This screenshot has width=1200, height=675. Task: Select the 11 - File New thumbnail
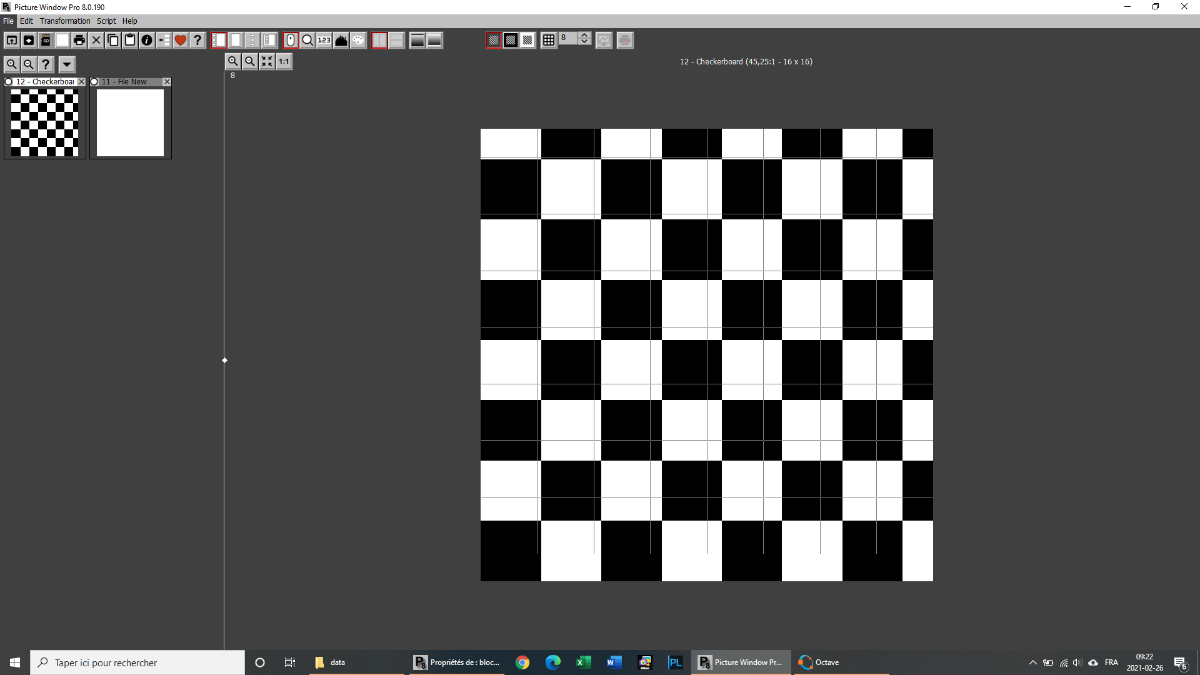[130, 122]
